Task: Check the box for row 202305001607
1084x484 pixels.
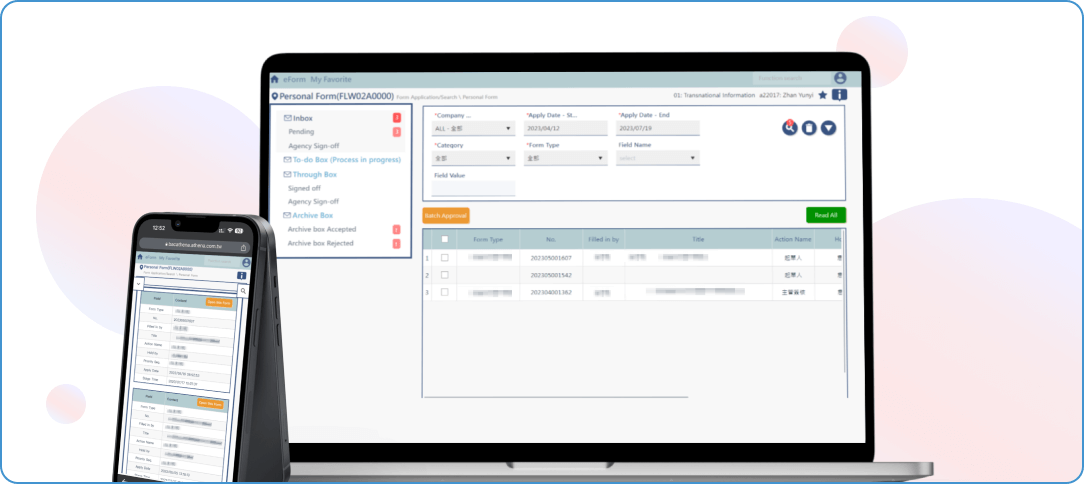Action: click(445, 258)
